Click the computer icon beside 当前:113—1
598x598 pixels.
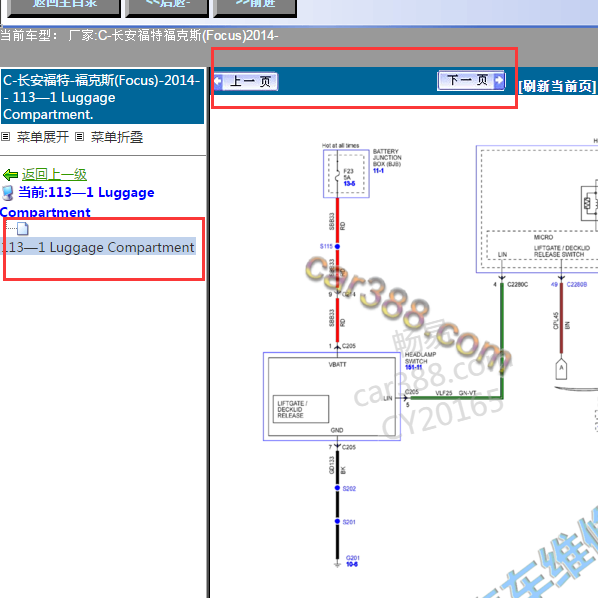pyautogui.click(x=8, y=193)
